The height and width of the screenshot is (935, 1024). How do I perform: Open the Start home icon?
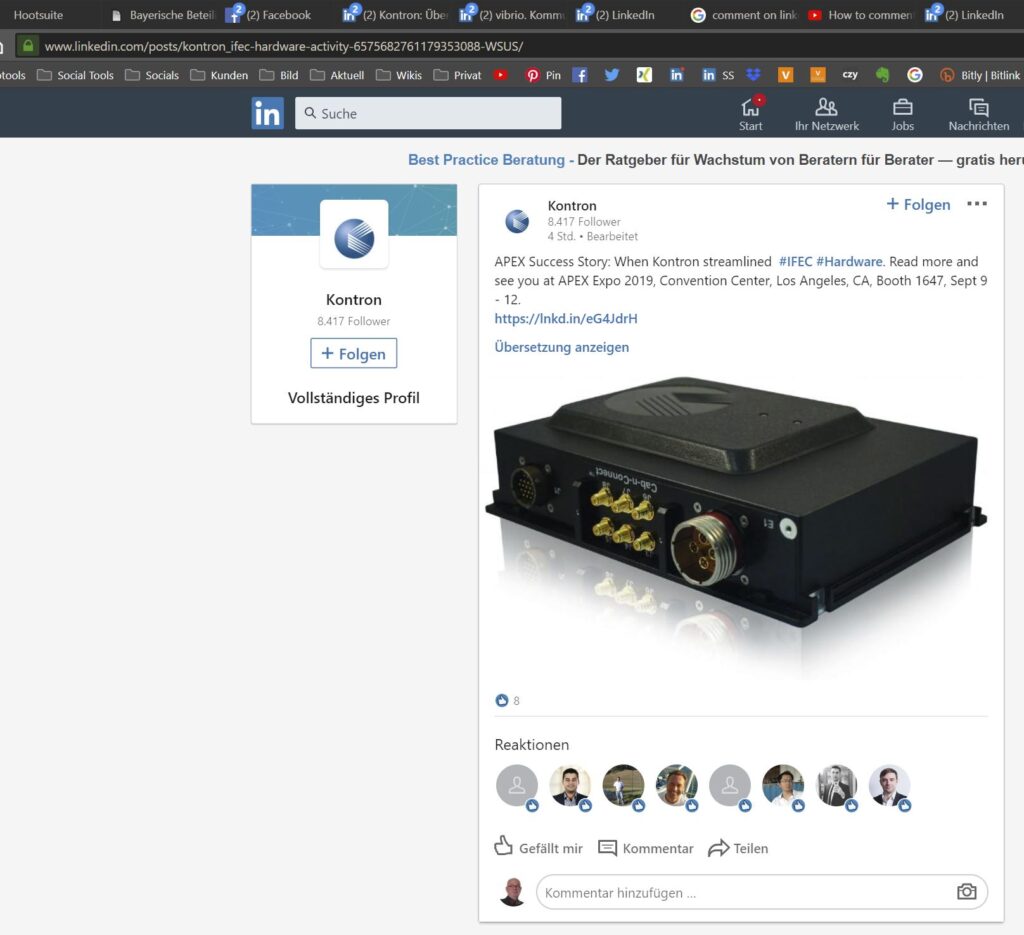click(751, 108)
